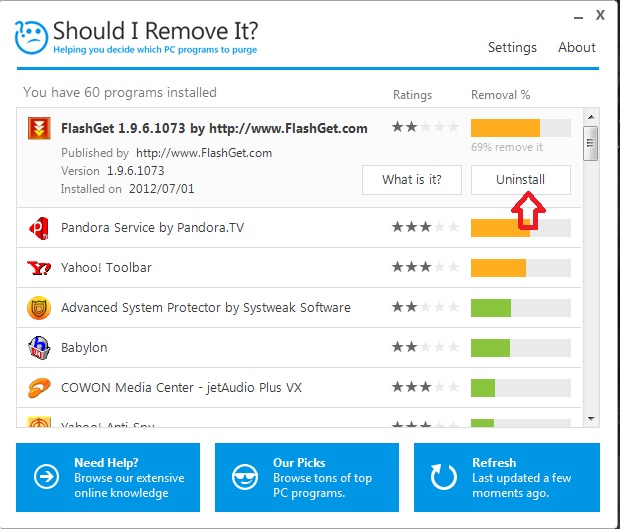Click the Removal % column header

(x=500, y=95)
